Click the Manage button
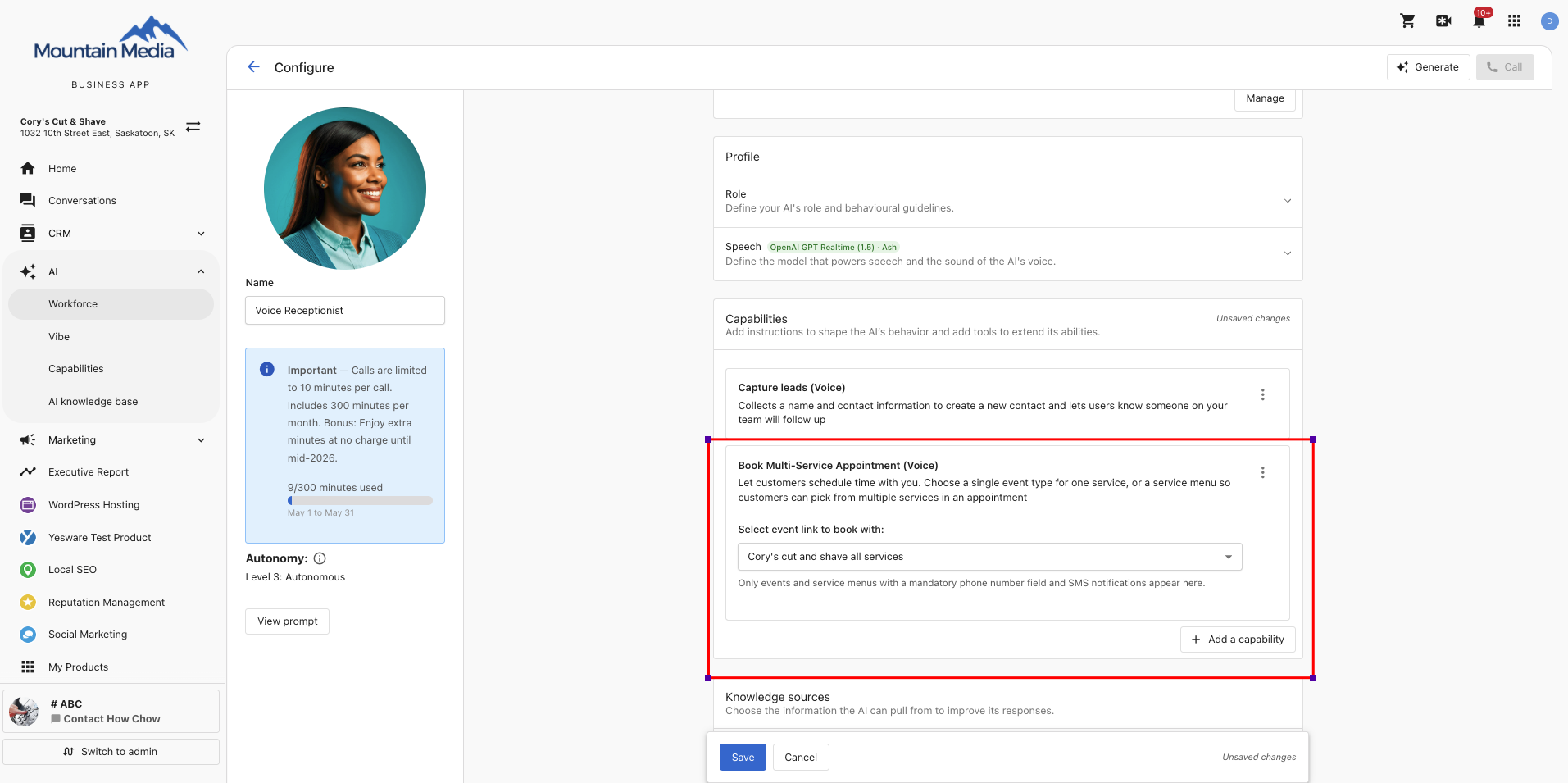 tap(1265, 98)
